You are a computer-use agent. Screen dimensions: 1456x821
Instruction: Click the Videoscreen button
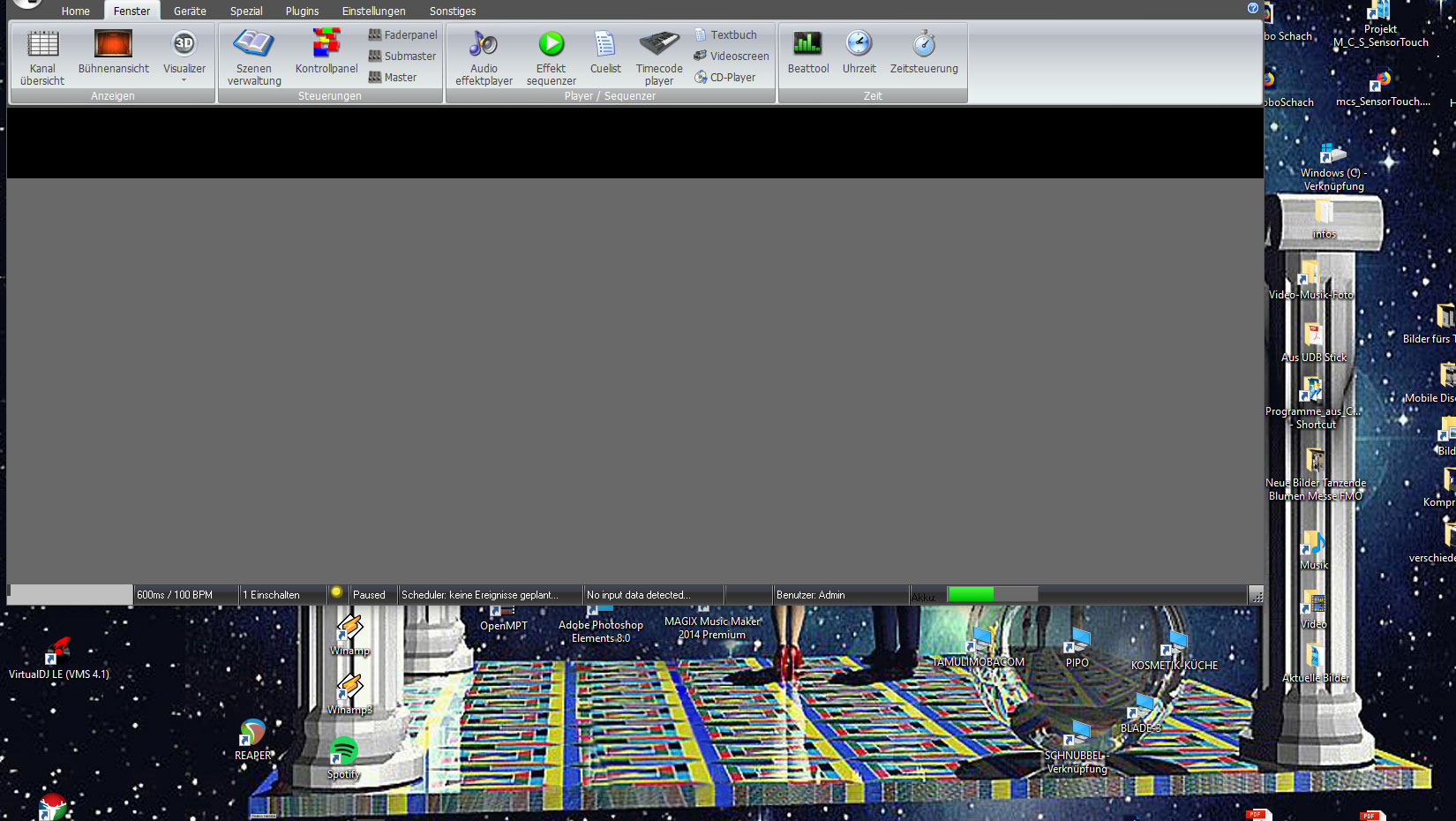[732, 56]
